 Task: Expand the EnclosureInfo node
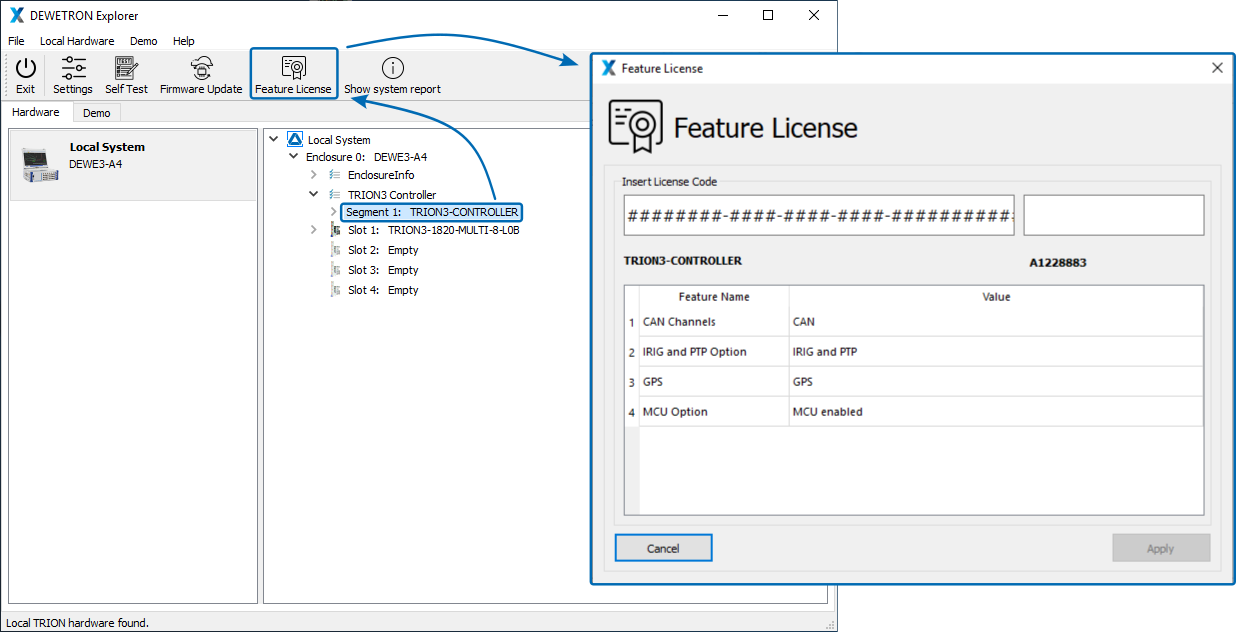pos(314,175)
